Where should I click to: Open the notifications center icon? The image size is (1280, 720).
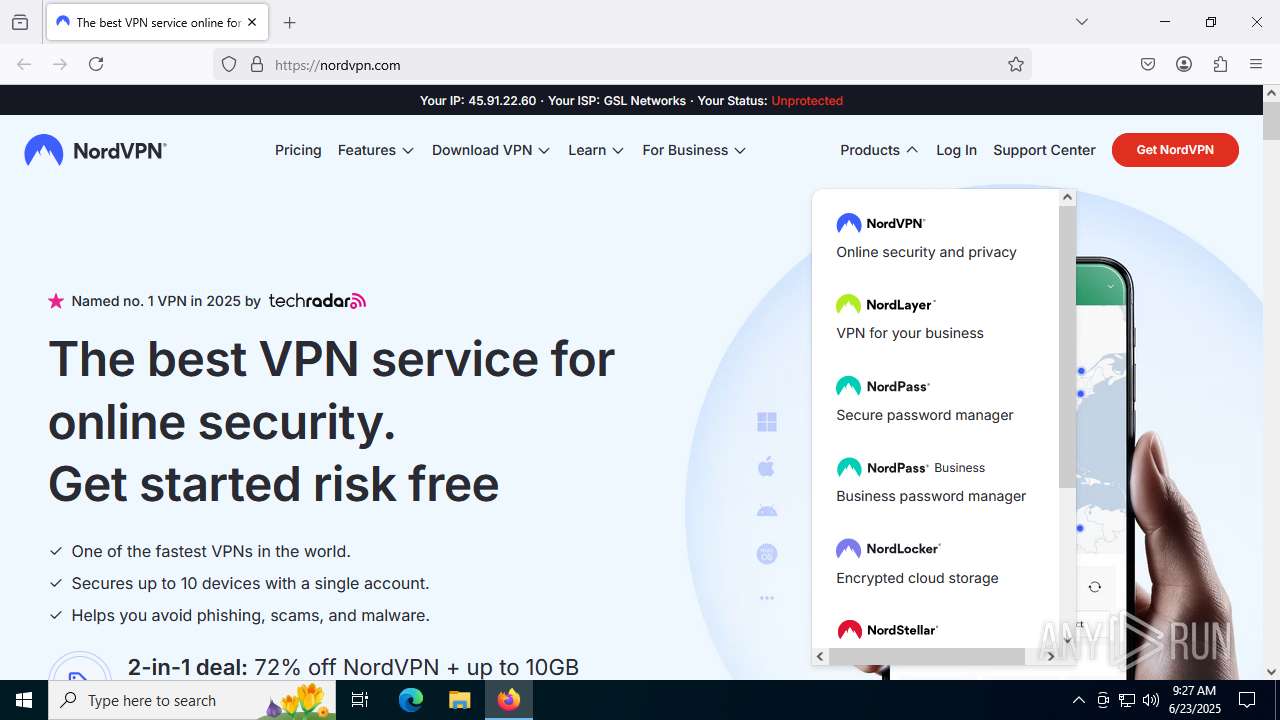[x=1247, y=700]
